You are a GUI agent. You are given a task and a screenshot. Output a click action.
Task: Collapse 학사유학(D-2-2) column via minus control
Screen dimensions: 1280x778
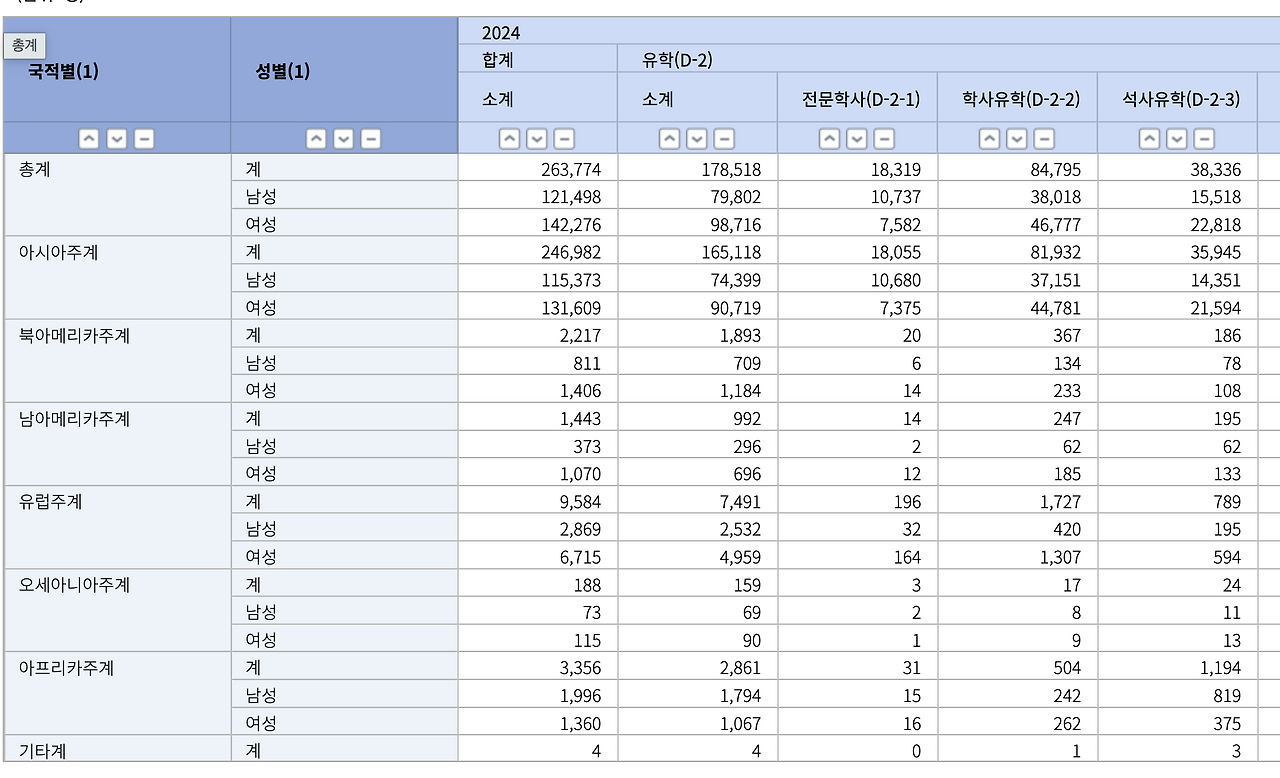(1042, 138)
